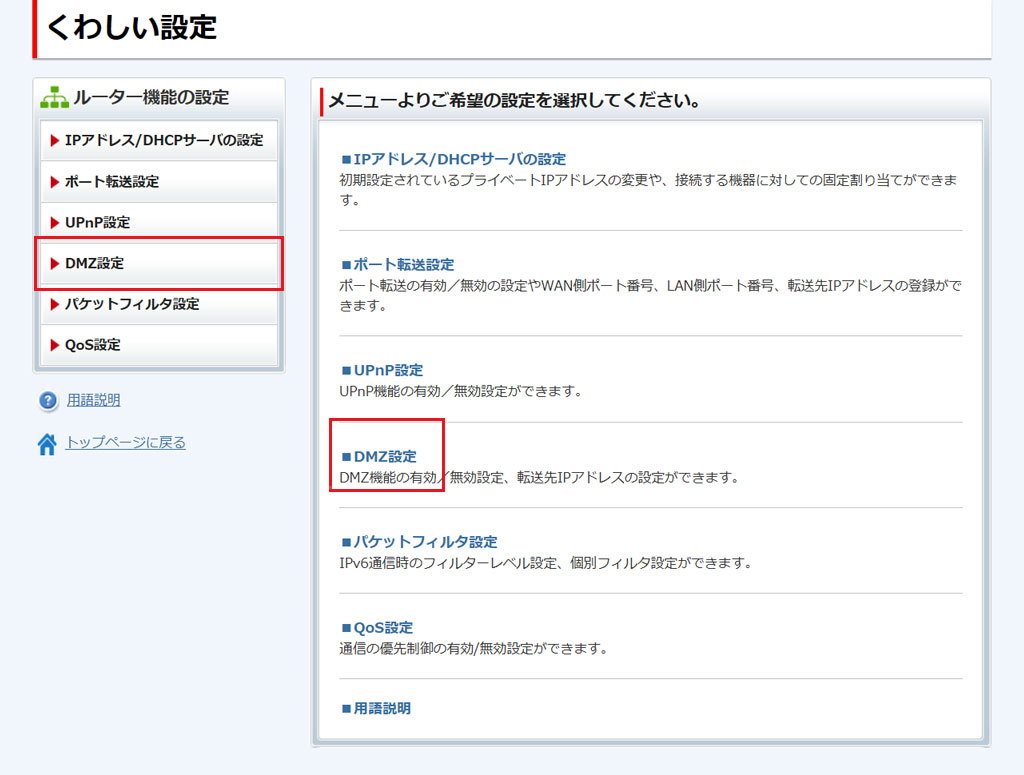Open UPnP設定 sidebar menu item
The image size is (1024, 775).
(x=97, y=223)
